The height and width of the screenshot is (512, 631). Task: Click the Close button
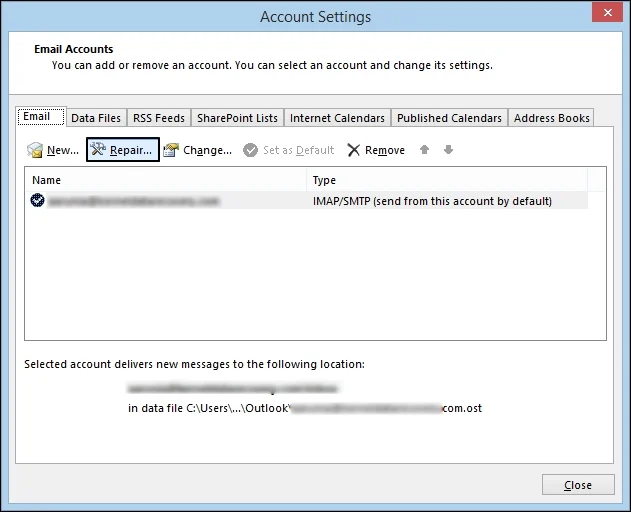(578, 485)
